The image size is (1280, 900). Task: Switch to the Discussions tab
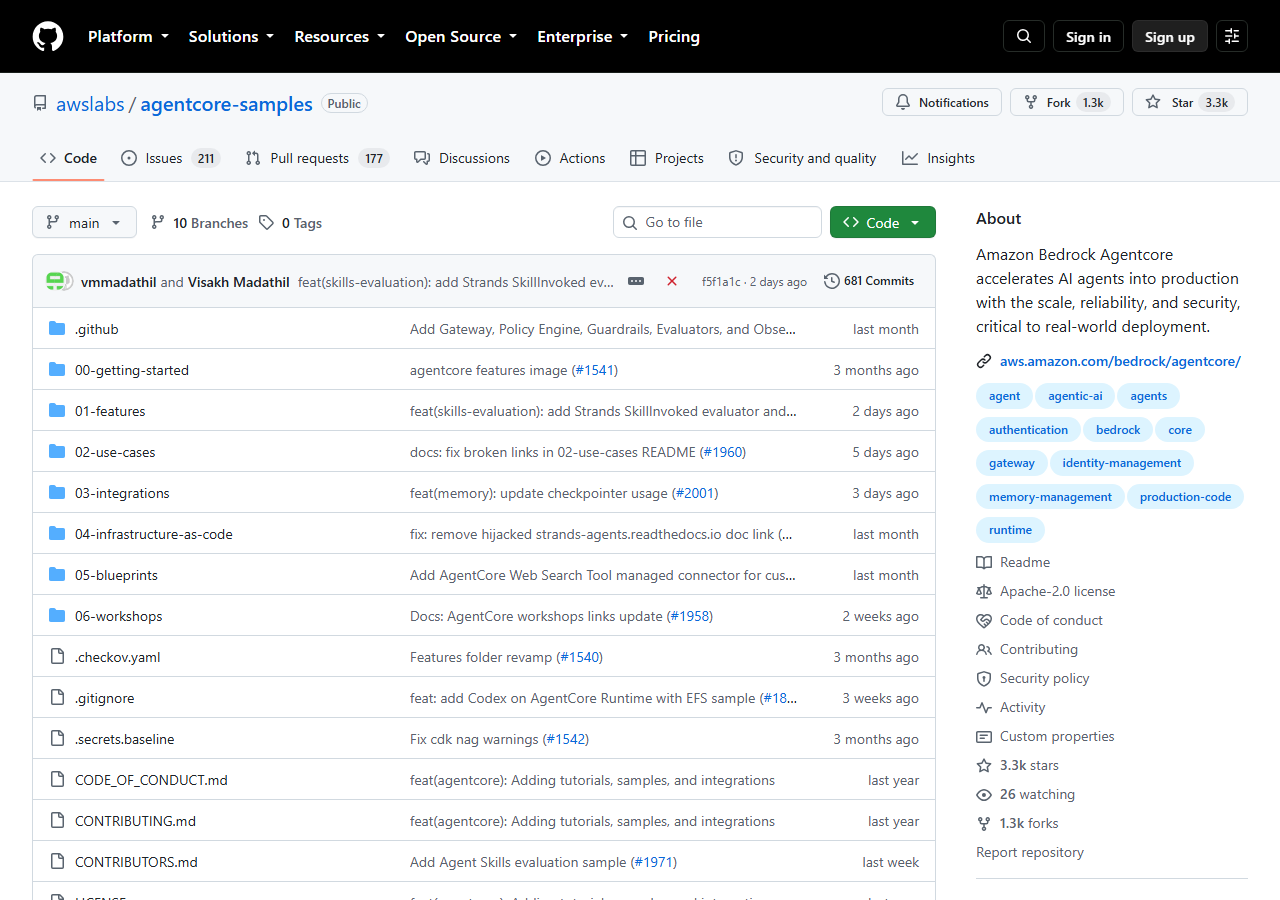point(462,158)
